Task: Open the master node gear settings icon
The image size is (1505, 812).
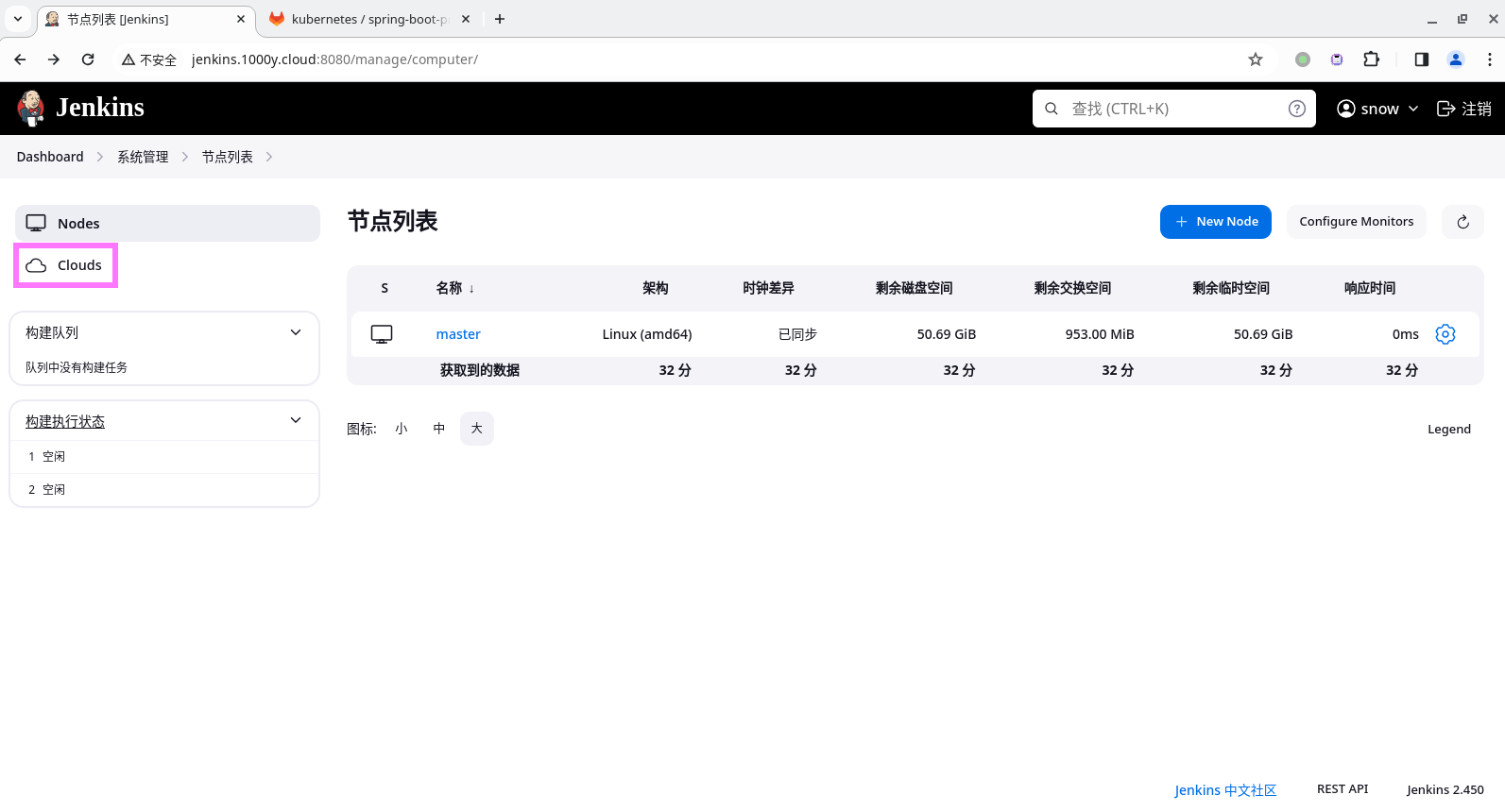Action: coord(1445,334)
